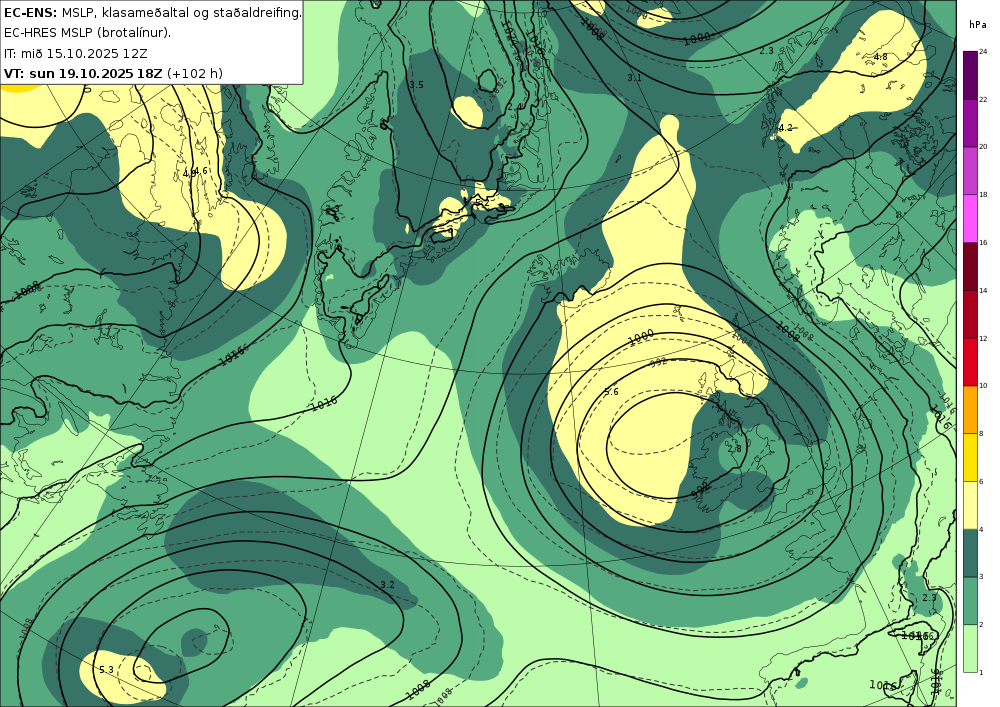Pick the light green 1–2 hPa legend swatch

[970, 648]
